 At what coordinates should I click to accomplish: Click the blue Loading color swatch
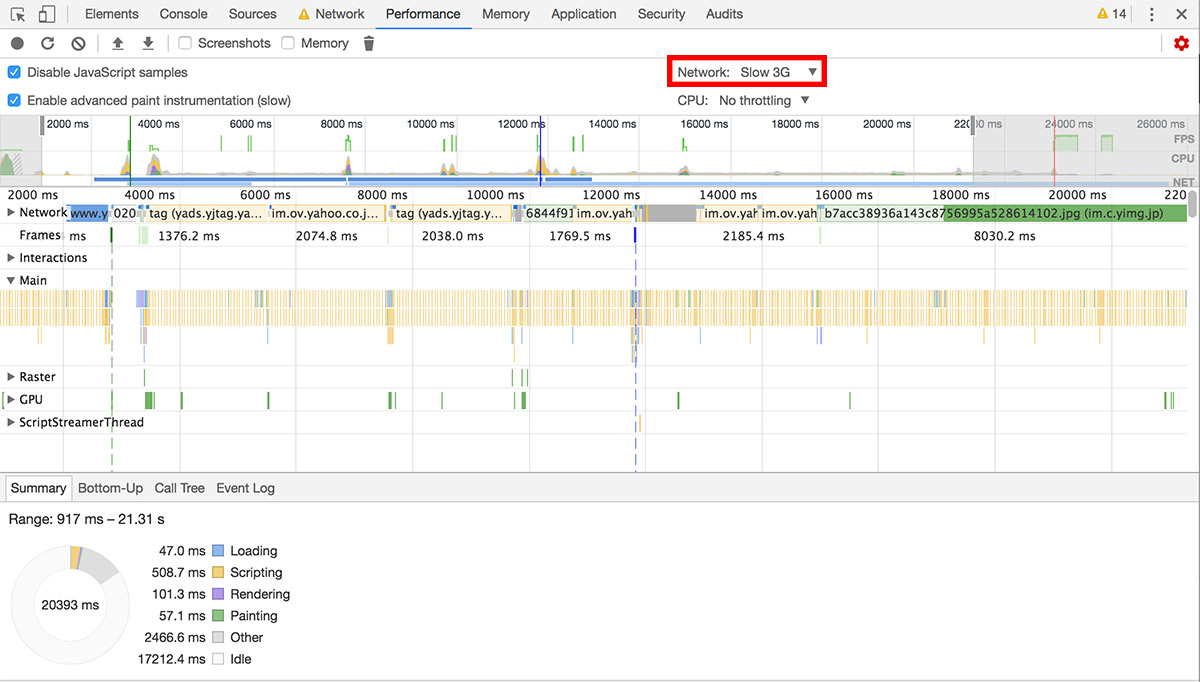(x=217, y=551)
